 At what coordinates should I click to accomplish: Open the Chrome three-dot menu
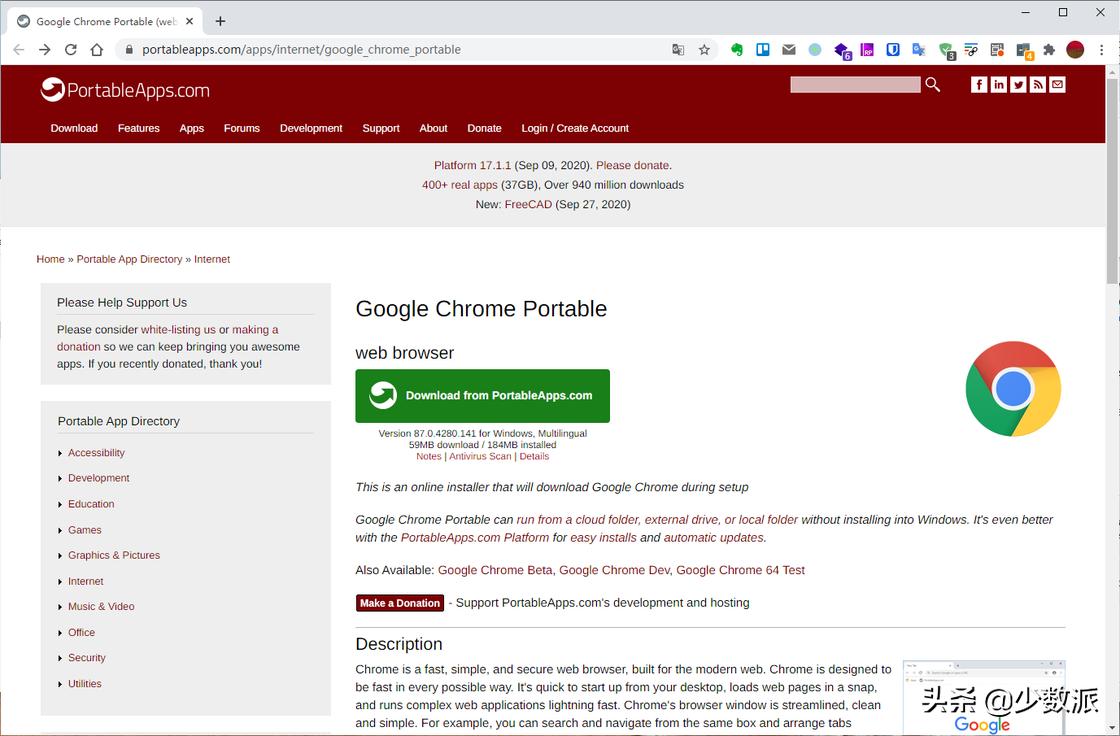[x=1101, y=49]
